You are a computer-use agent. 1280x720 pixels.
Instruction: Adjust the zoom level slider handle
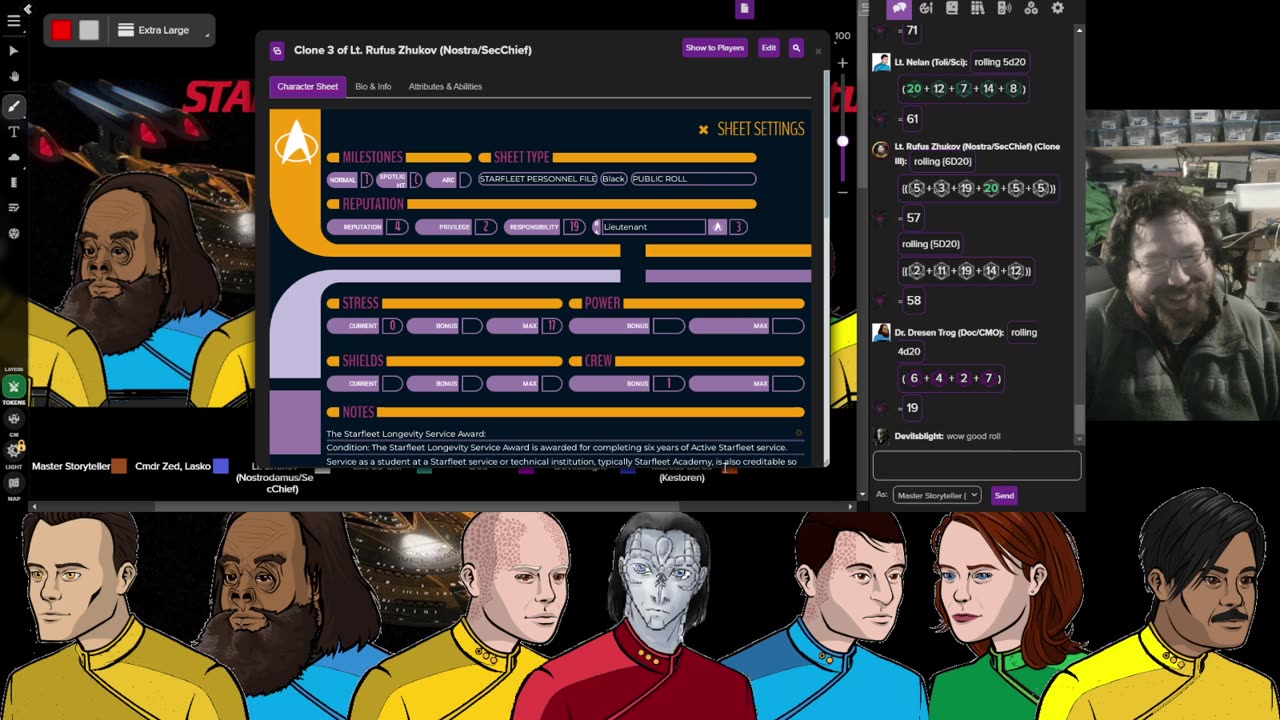click(842, 141)
